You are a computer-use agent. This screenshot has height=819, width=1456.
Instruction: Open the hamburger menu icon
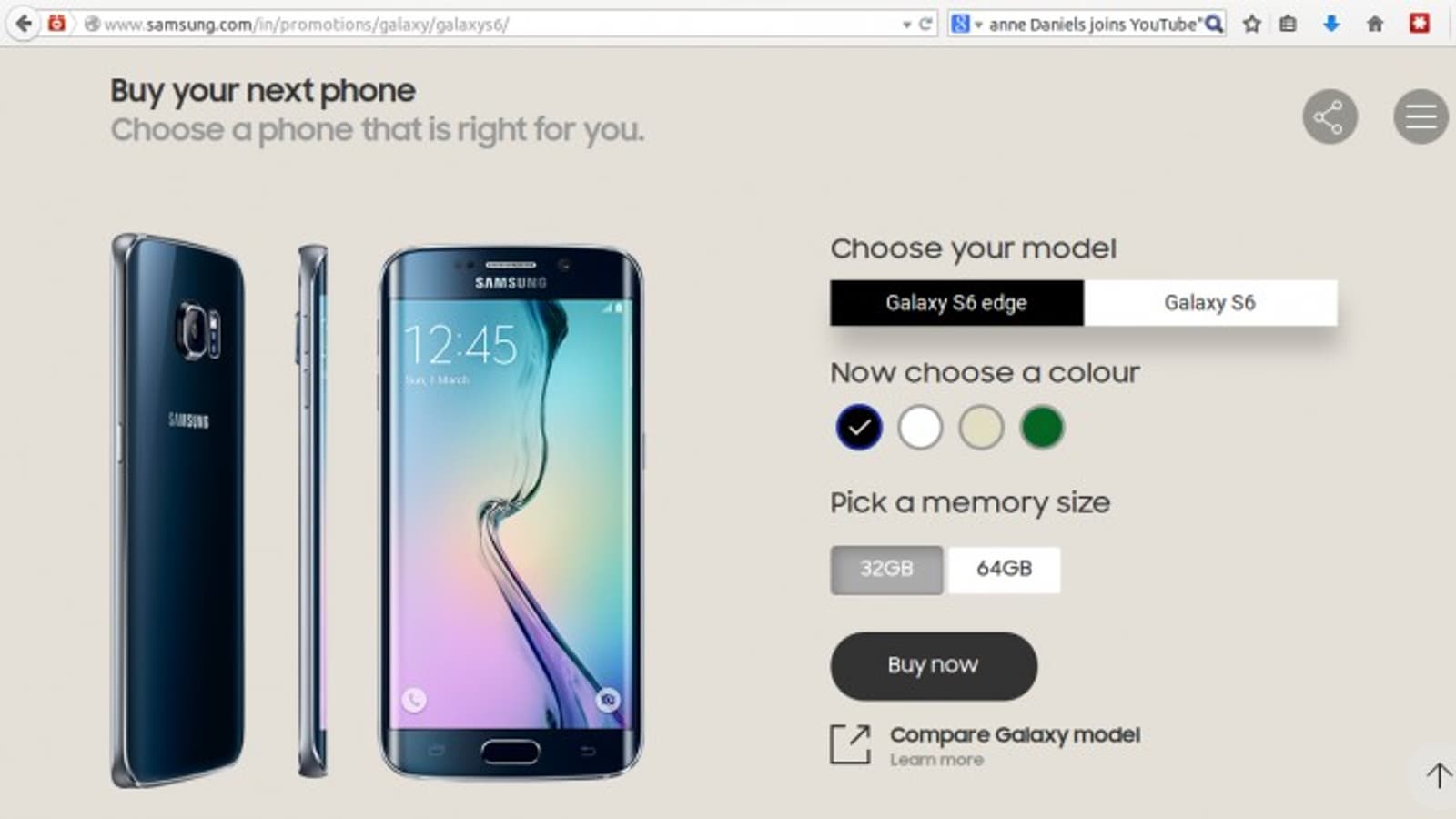tap(1421, 116)
